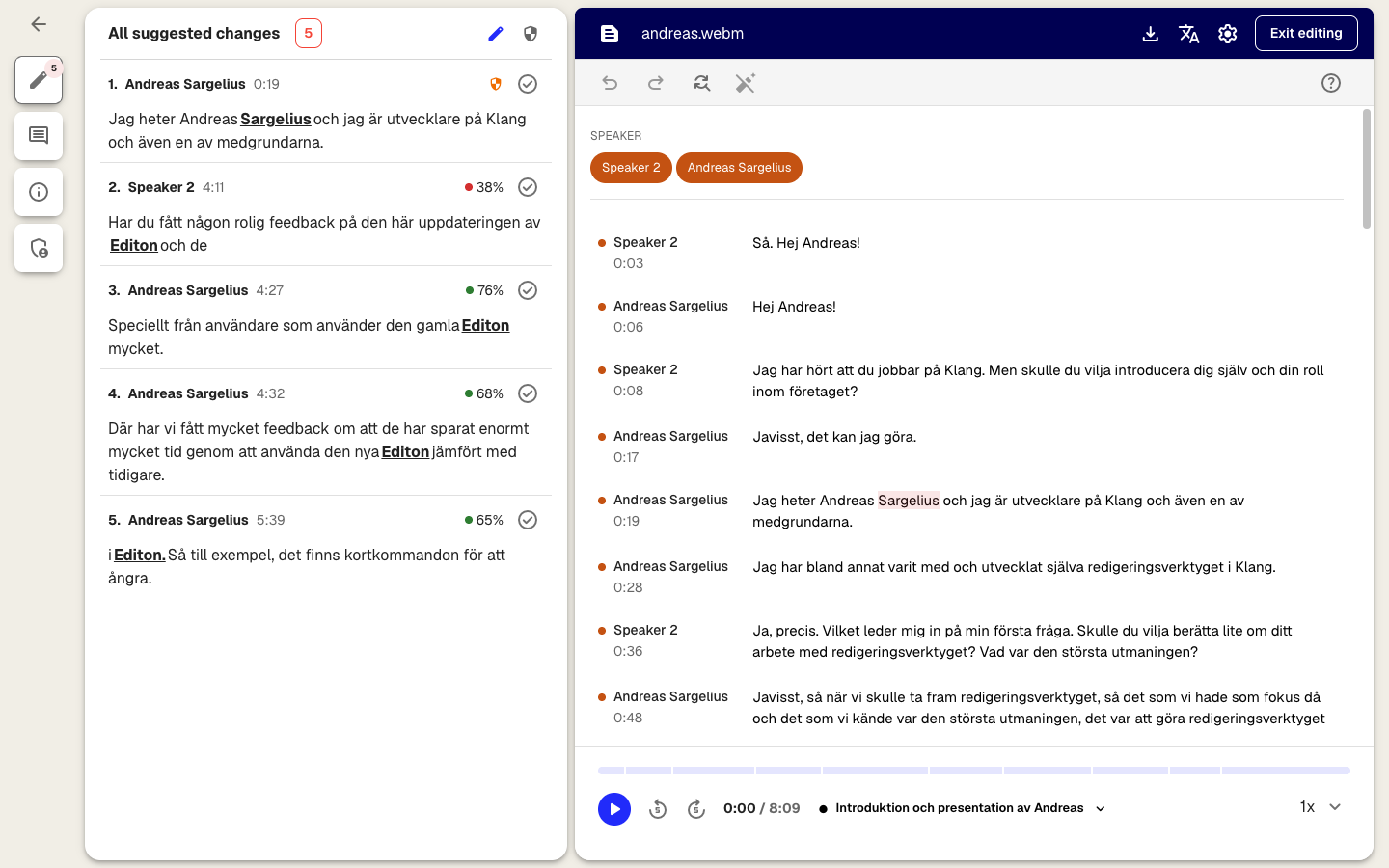Click the blue pencil icon in suggestions header
1389x868 pixels.
click(496, 34)
